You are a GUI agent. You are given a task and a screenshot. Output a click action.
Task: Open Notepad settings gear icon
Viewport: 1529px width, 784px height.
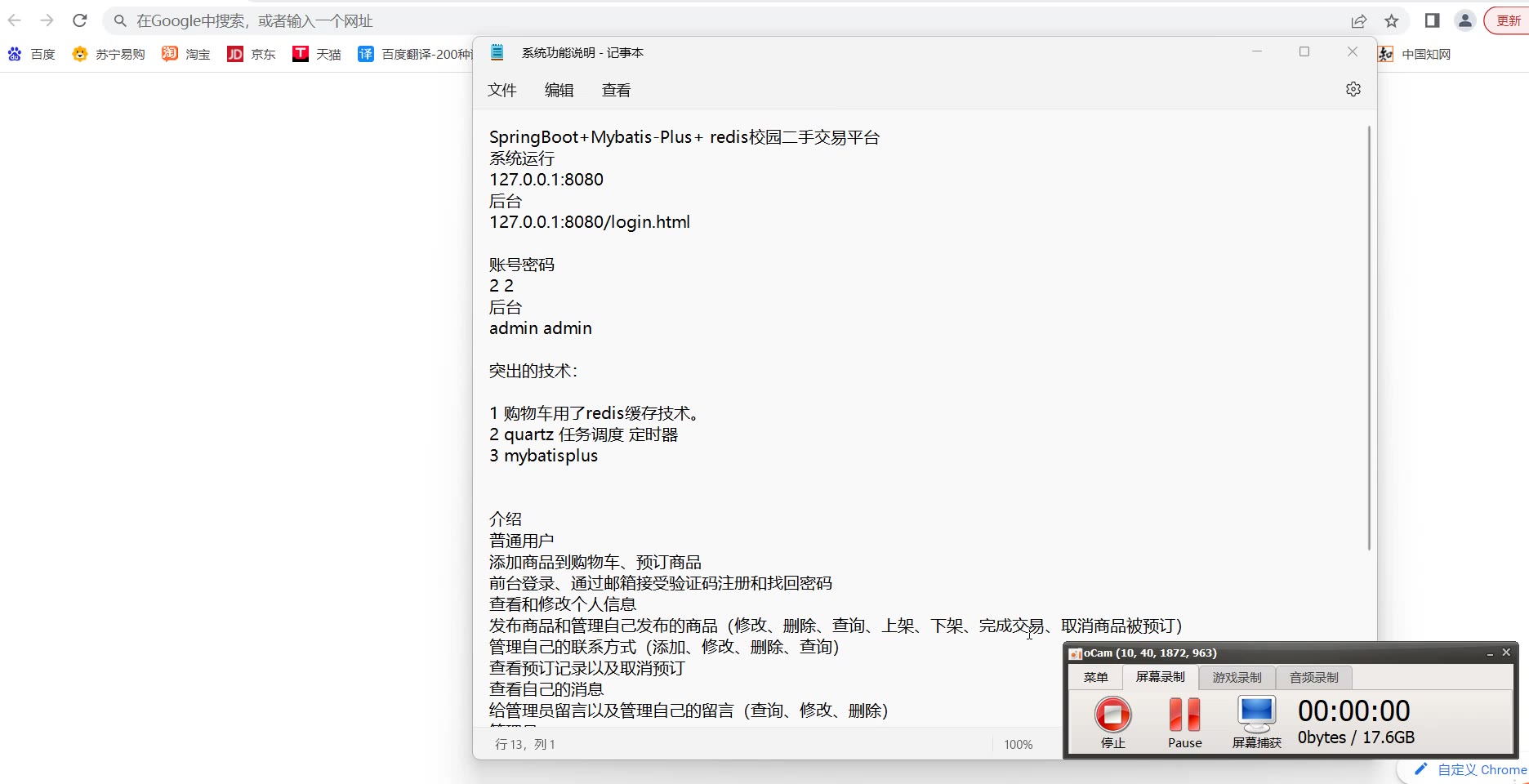pos(1353,89)
